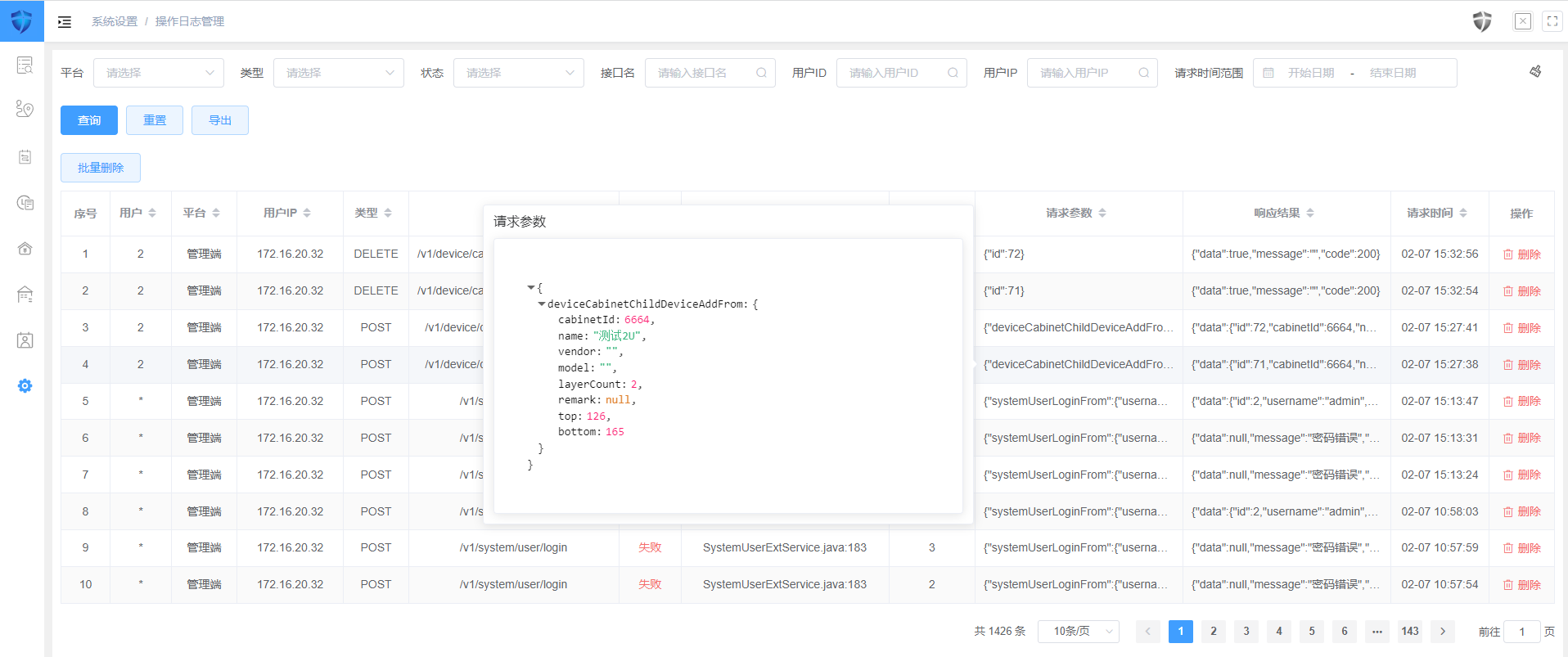Image resolution: width=1568 pixels, height=657 pixels.
Task: Click current page 1 button
Action: click(x=1181, y=631)
